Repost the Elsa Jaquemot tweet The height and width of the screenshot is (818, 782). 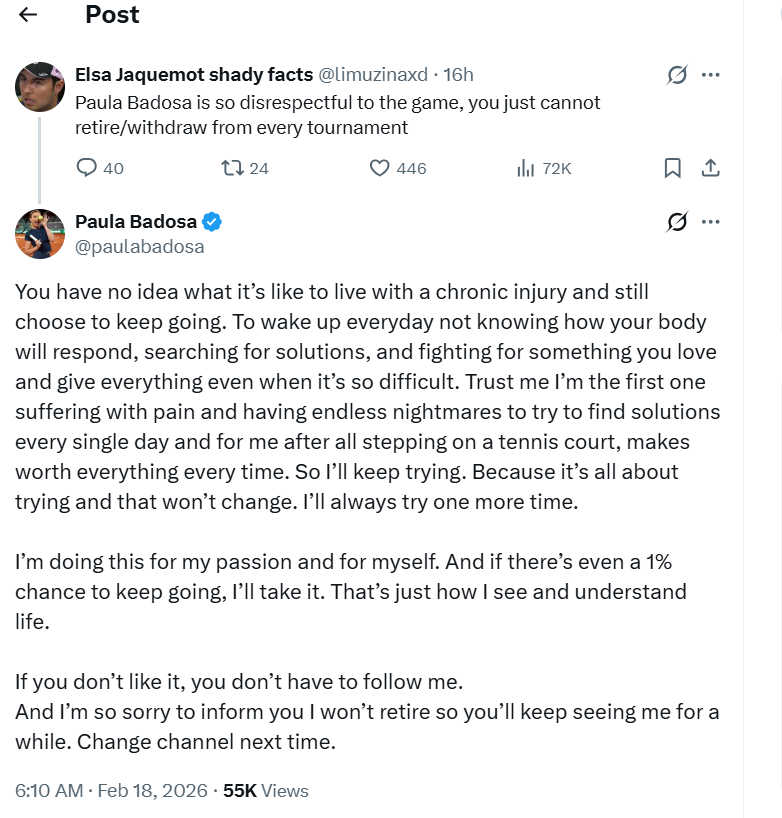(x=230, y=168)
